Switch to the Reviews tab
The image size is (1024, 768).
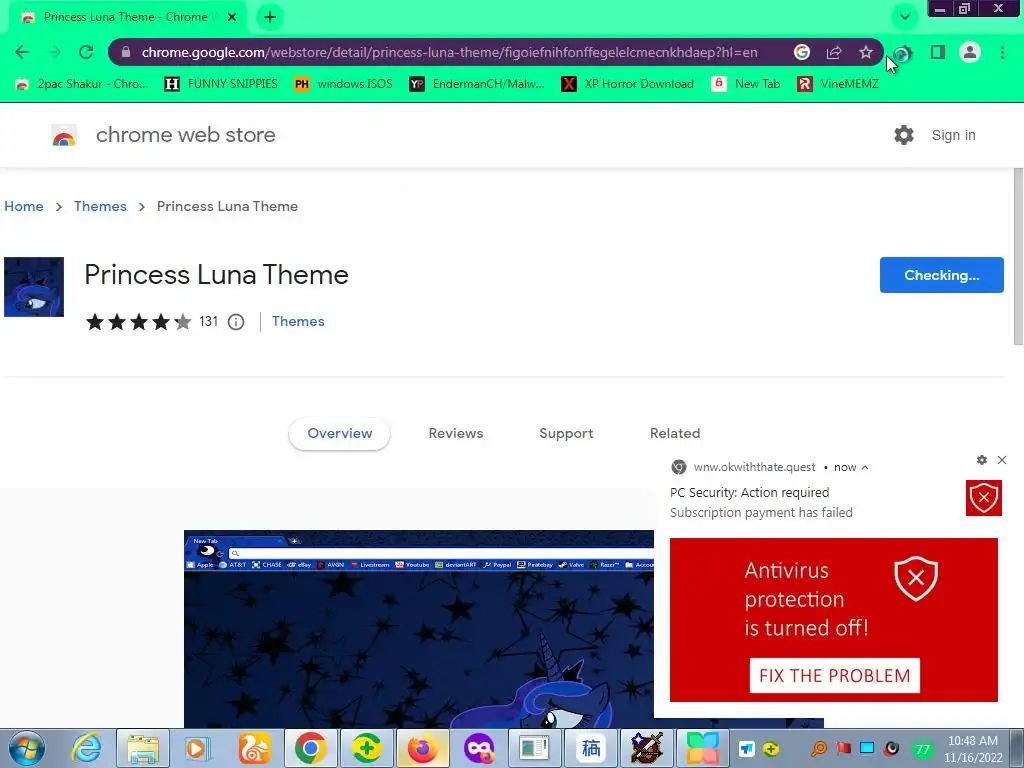click(456, 434)
